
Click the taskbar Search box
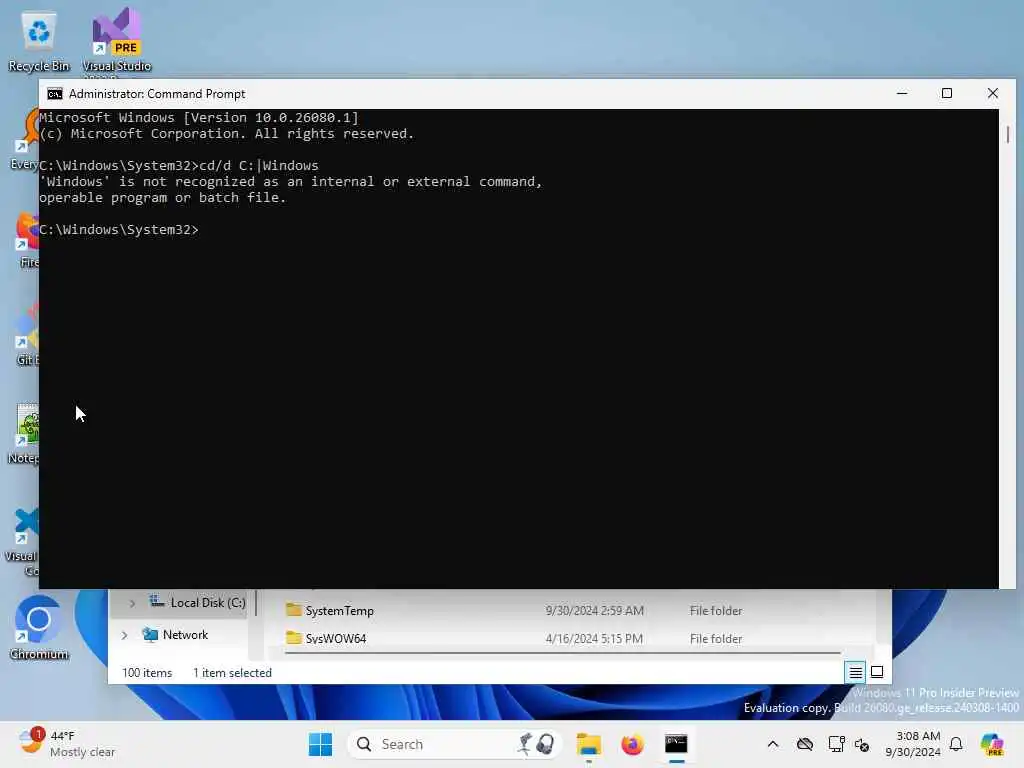454,744
